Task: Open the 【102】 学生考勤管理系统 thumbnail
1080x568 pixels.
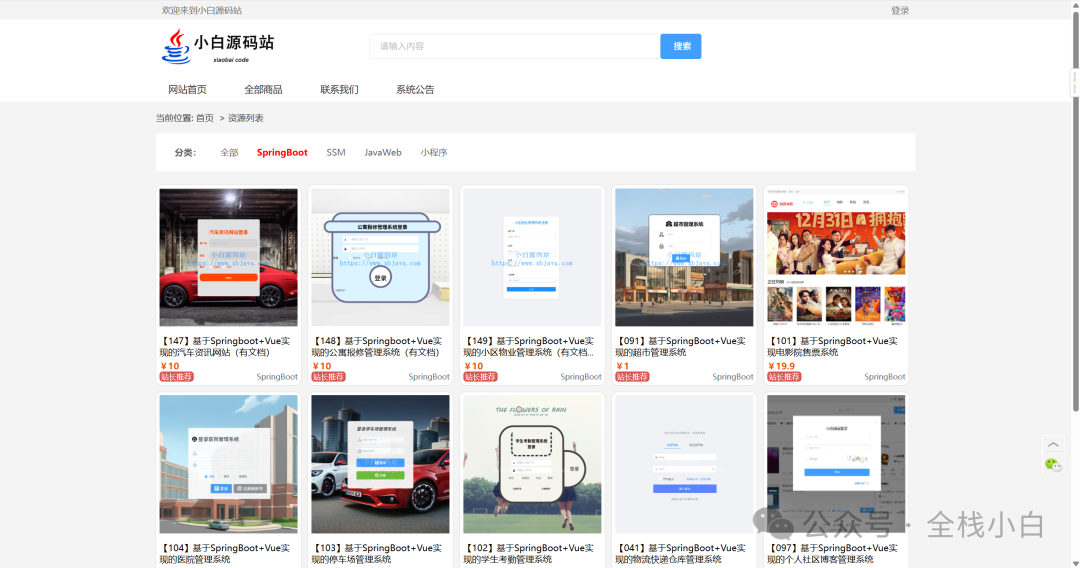Action: (532, 464)
